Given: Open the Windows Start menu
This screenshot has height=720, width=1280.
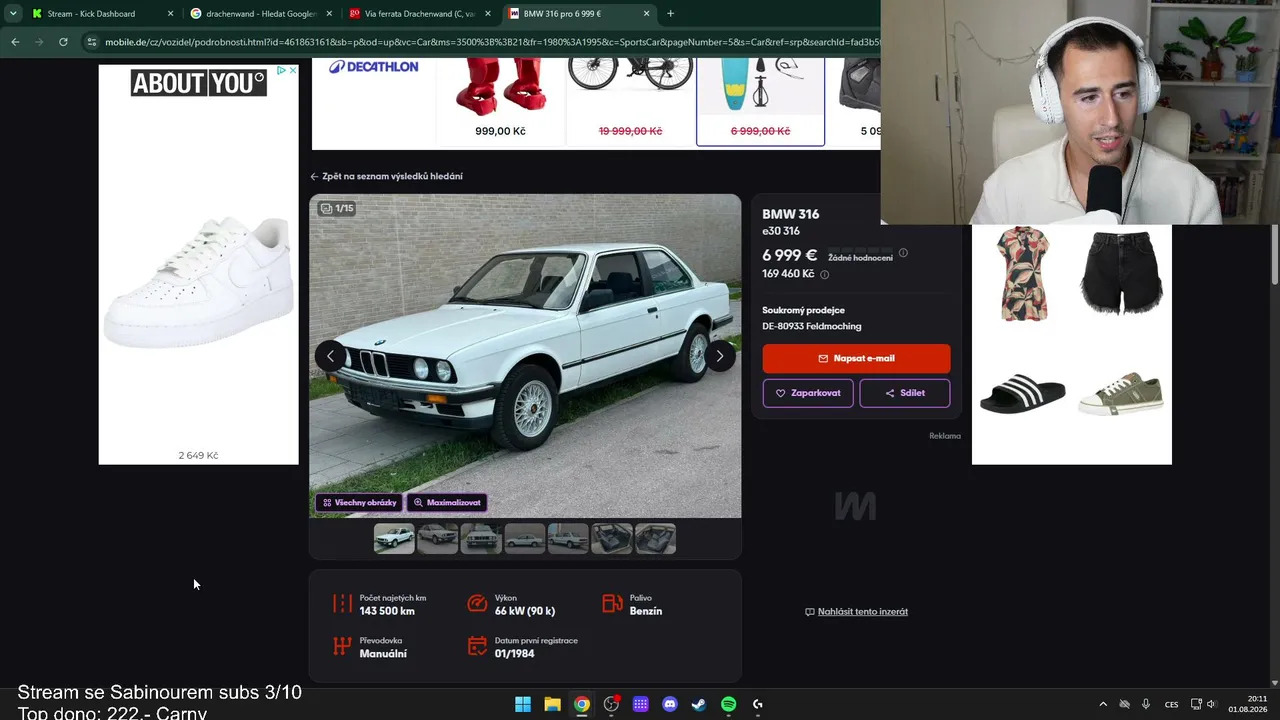Looking at the screenshot, I should pos(523,704).
